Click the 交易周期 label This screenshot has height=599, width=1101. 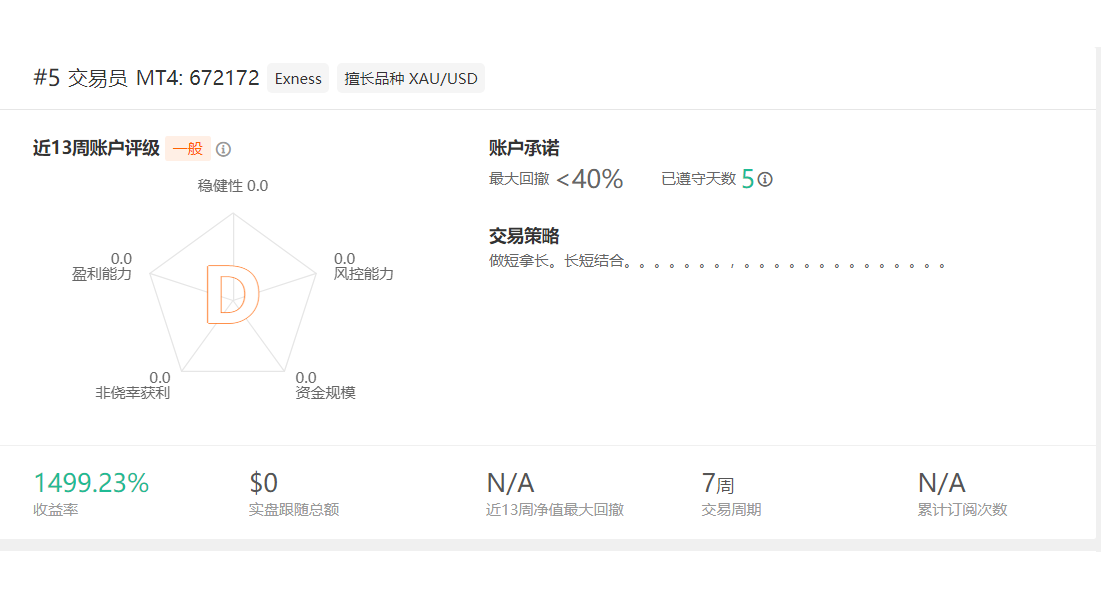tap(731, 510)
